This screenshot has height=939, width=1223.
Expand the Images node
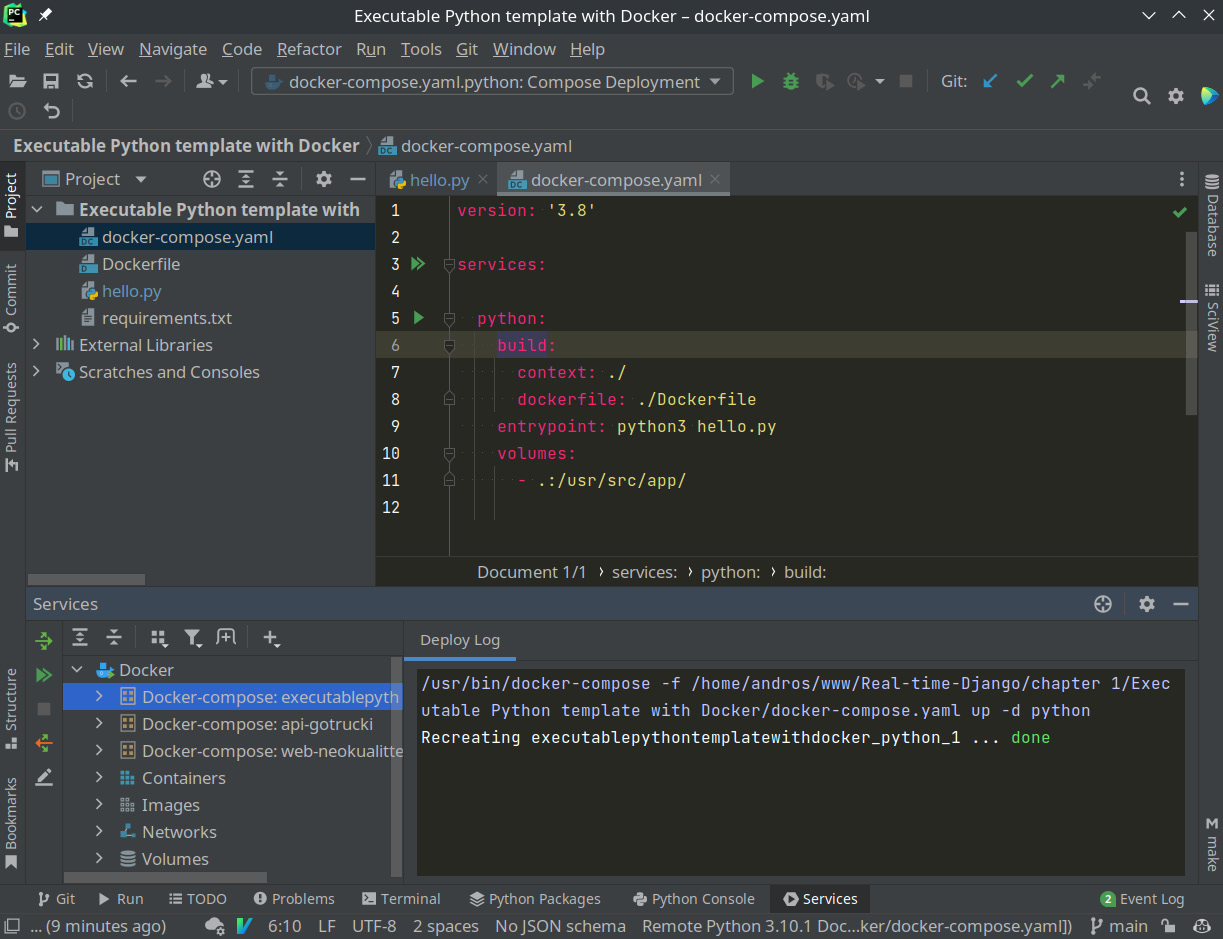point(99,804)
